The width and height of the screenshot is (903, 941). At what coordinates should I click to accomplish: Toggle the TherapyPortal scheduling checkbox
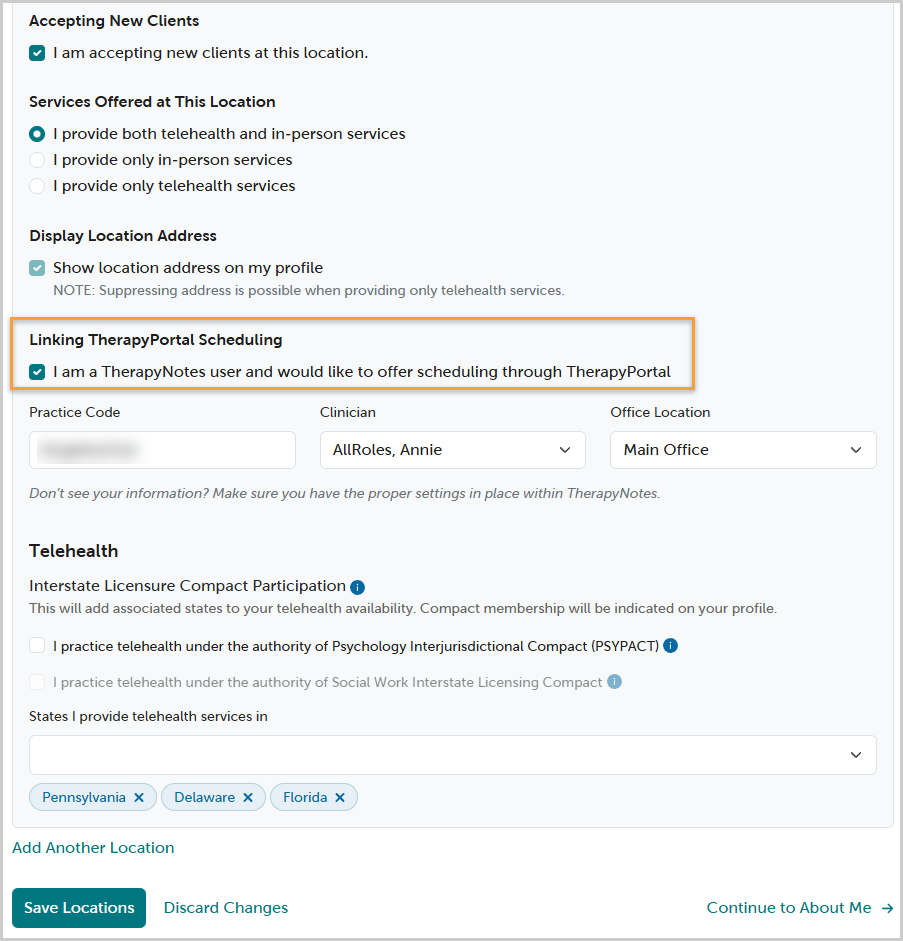[x=37, y=372]
